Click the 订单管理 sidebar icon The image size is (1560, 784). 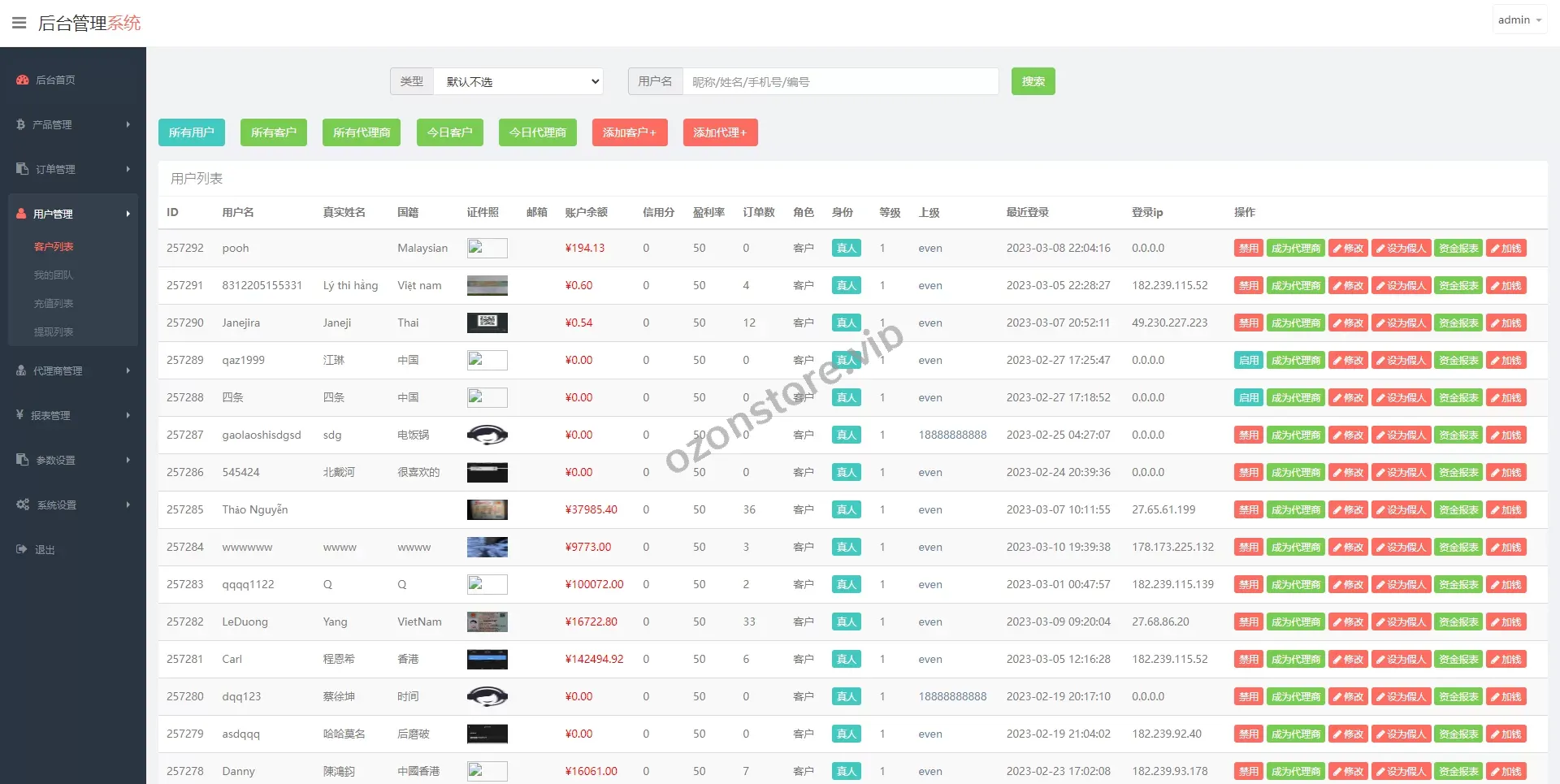tap(23, 169)
